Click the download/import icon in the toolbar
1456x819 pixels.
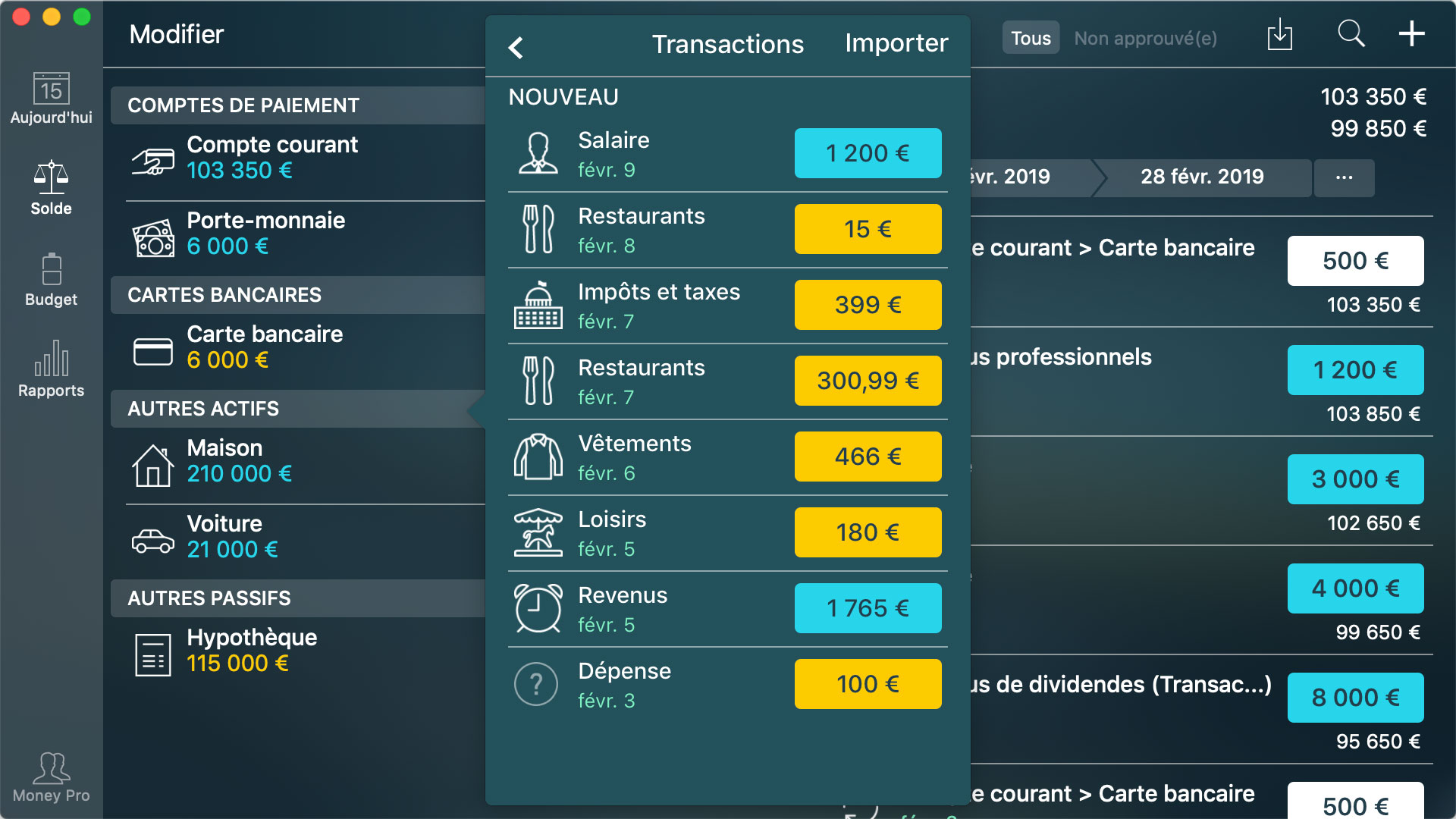1280,34
